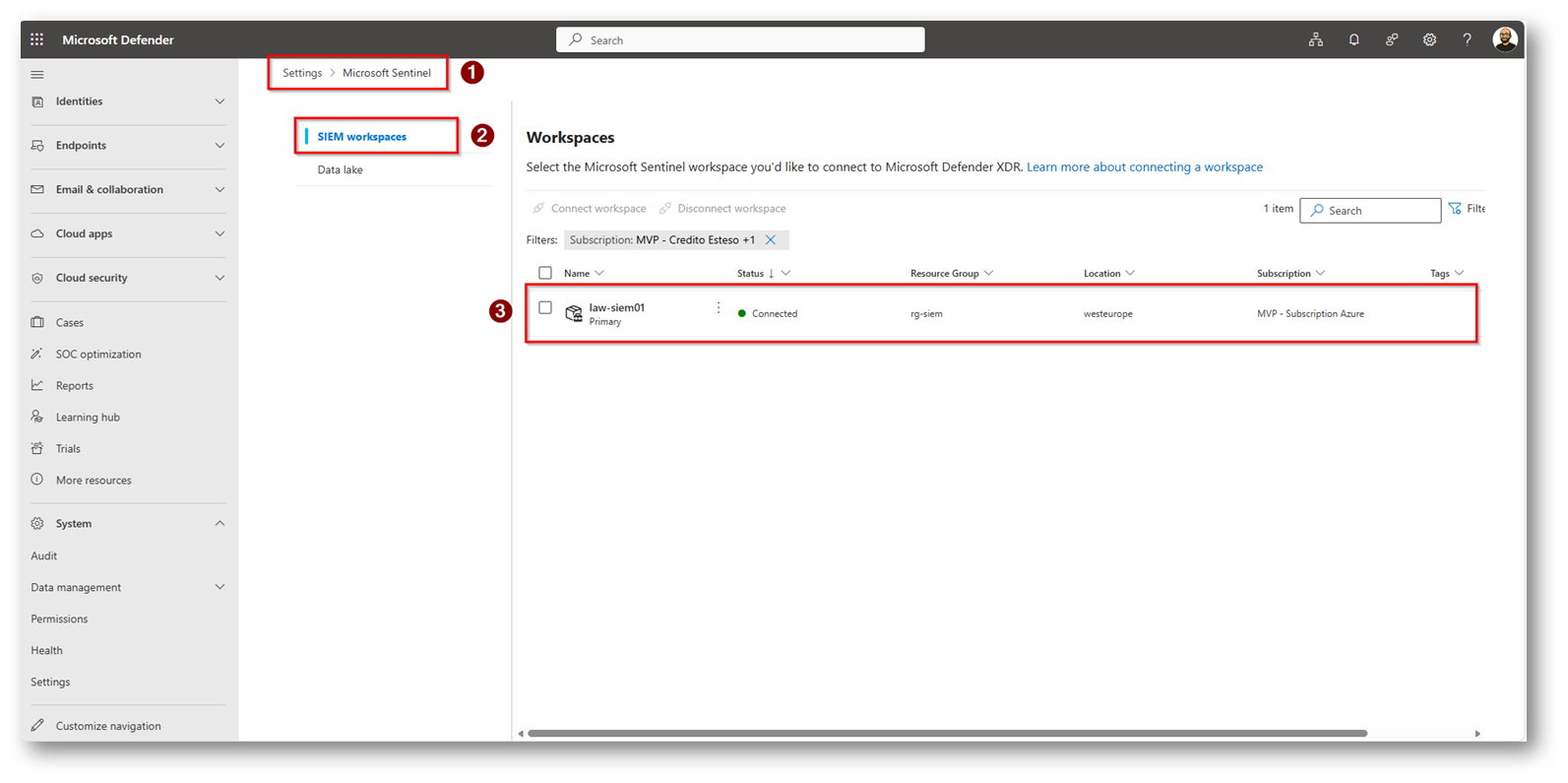
Task: Click the Cloud security shield icon
Action: pos(37,278)
